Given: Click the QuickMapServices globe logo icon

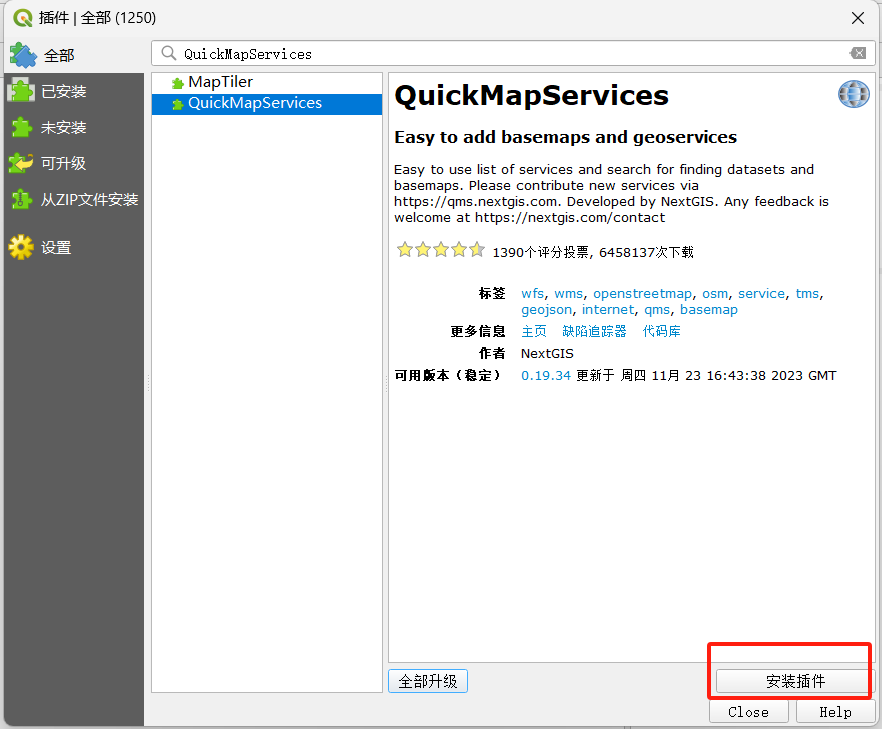Looking at the screenshot, I should click(x=853, y=93).
